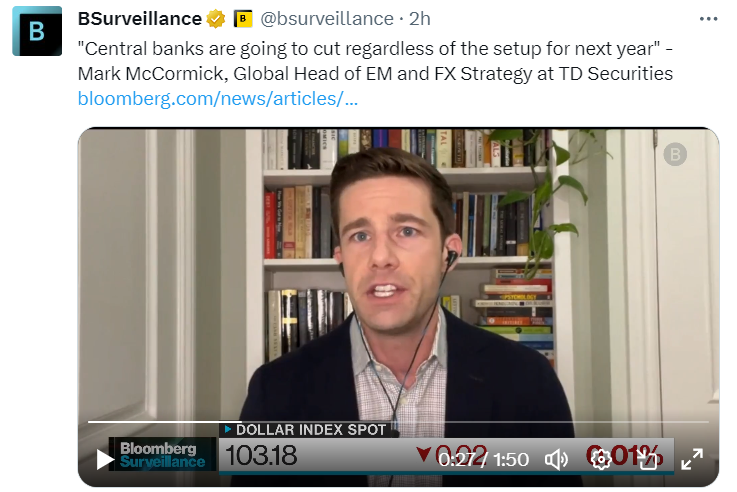Click the Mark McCormick quote tweet text
Screen dimensions: 737x492
tap(375, 61)
